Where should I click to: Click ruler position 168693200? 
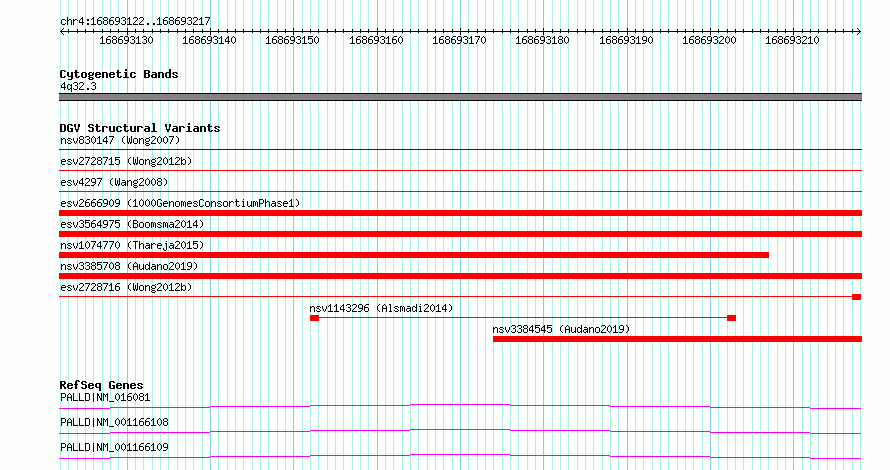click(x=709, y=40)
